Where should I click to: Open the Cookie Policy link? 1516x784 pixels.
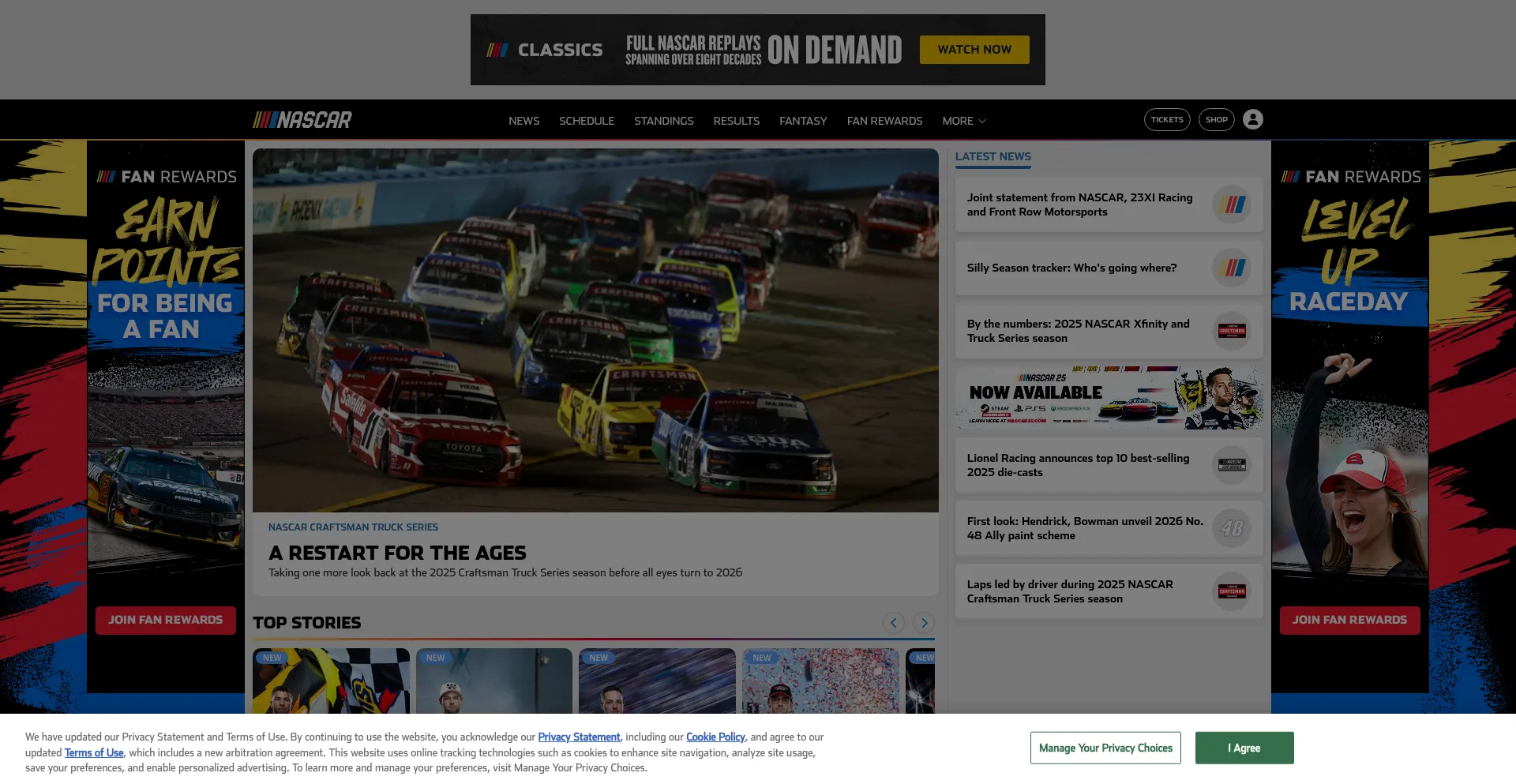click(x=715, y=737)
